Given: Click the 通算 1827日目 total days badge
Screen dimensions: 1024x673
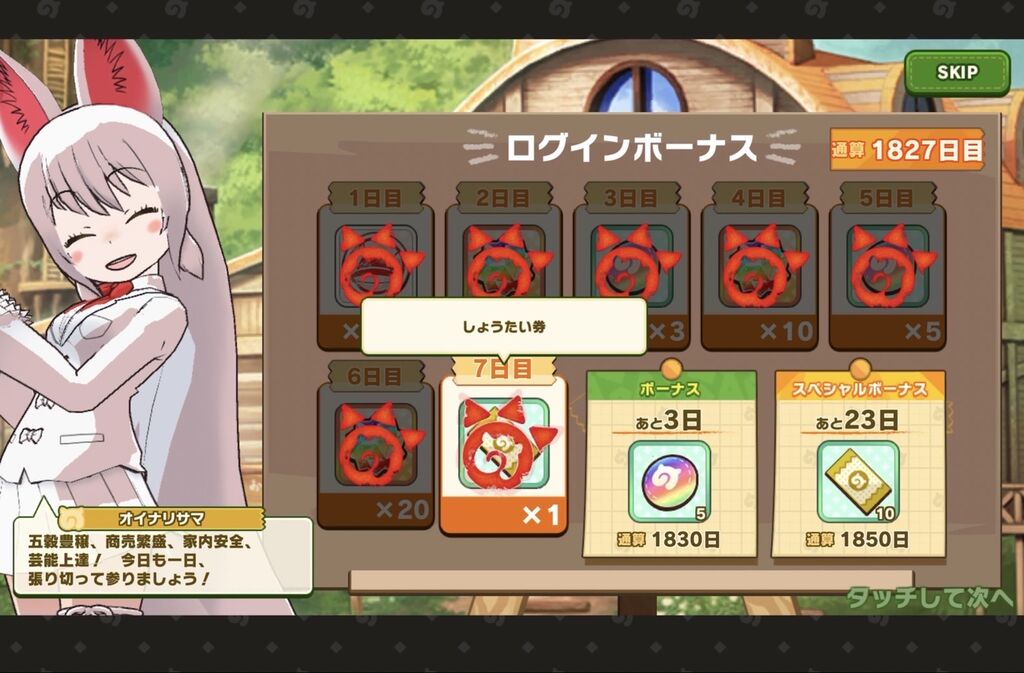Looking at the screenshot, I should (x=907, y=149).
